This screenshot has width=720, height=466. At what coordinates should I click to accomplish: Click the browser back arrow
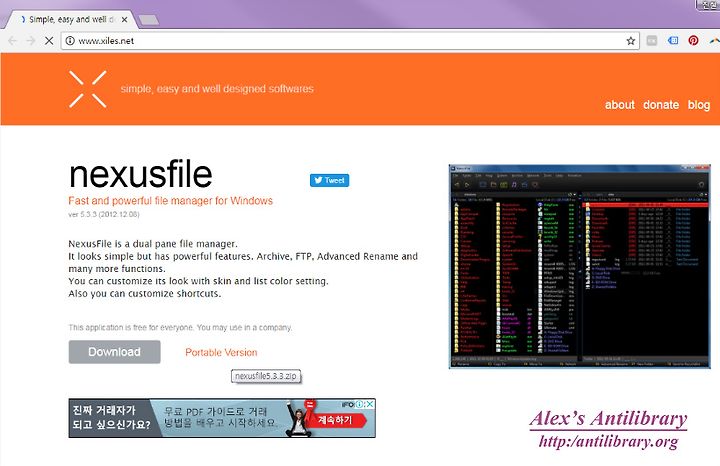tap(12, 41)
